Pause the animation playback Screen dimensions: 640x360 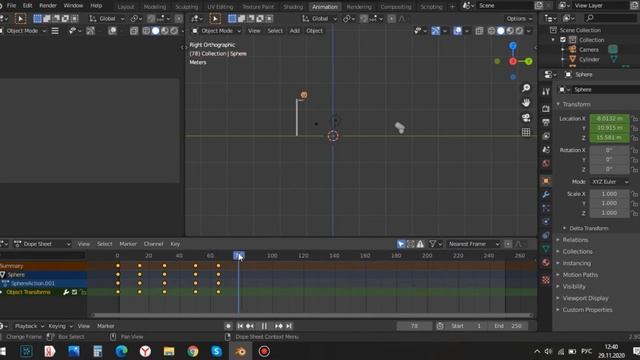[264, 326]
